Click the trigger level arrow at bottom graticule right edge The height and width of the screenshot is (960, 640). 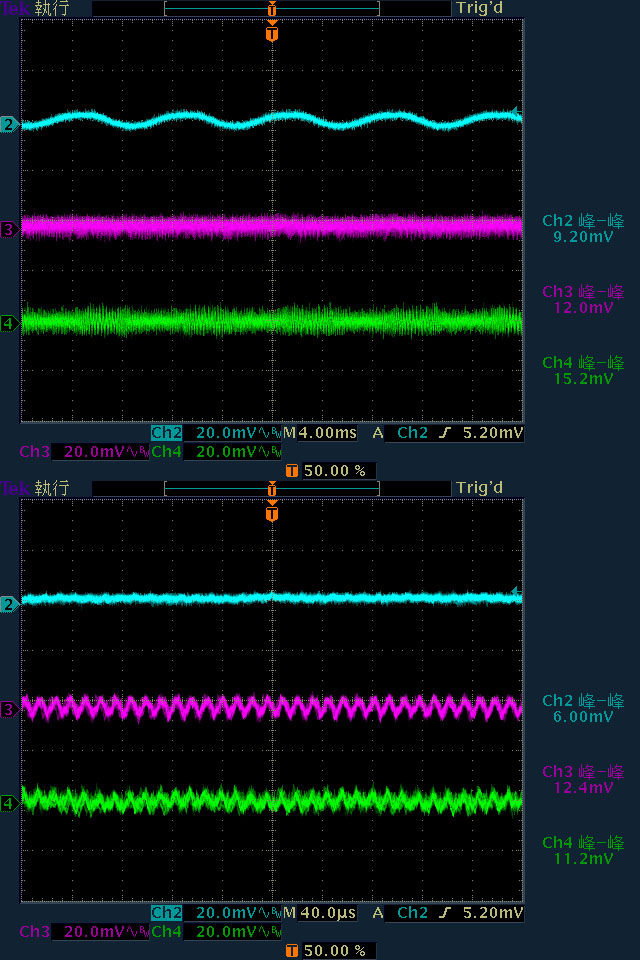(517, 591)
